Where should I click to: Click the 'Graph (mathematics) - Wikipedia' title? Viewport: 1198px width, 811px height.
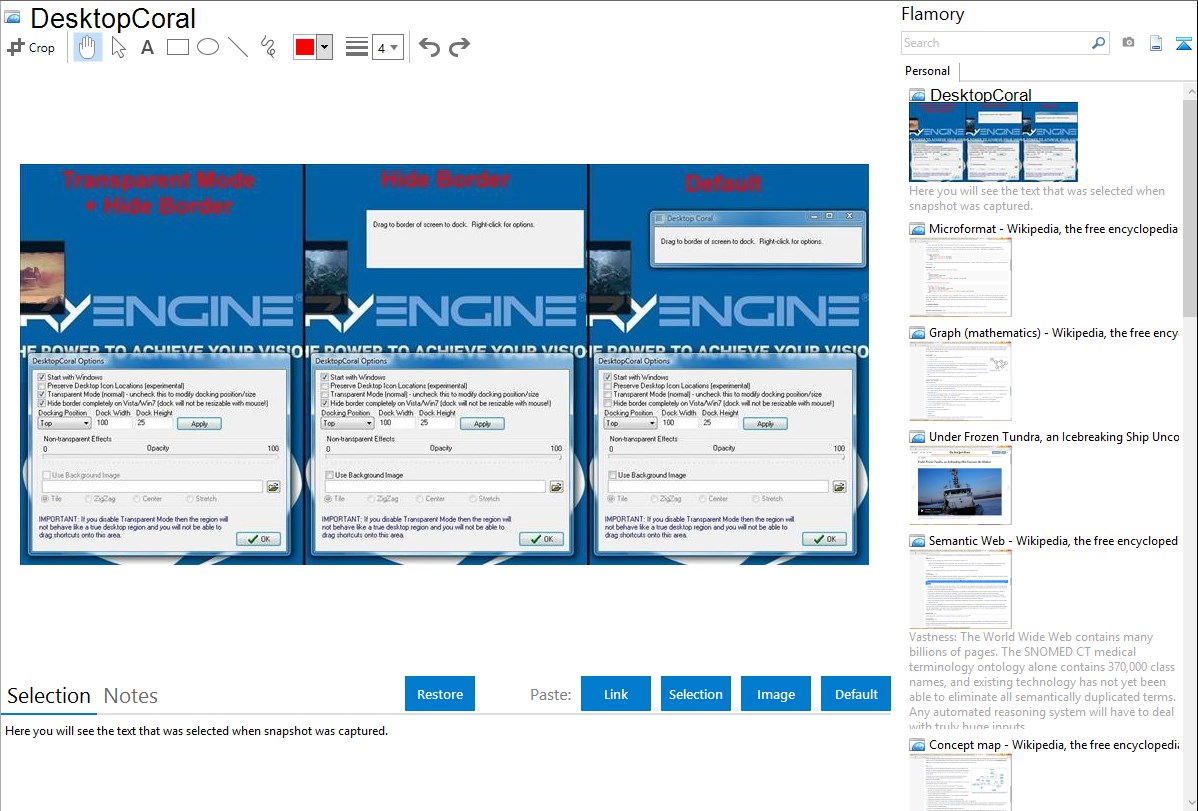(1053, 333)
